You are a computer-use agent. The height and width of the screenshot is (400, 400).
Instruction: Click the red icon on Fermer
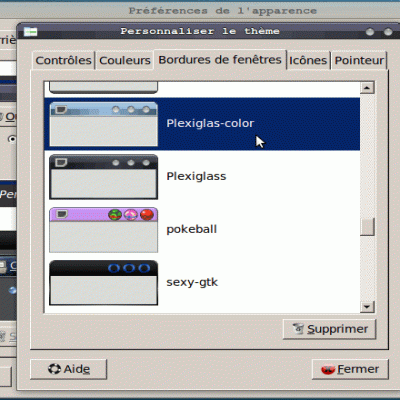(x=328, y=369)
